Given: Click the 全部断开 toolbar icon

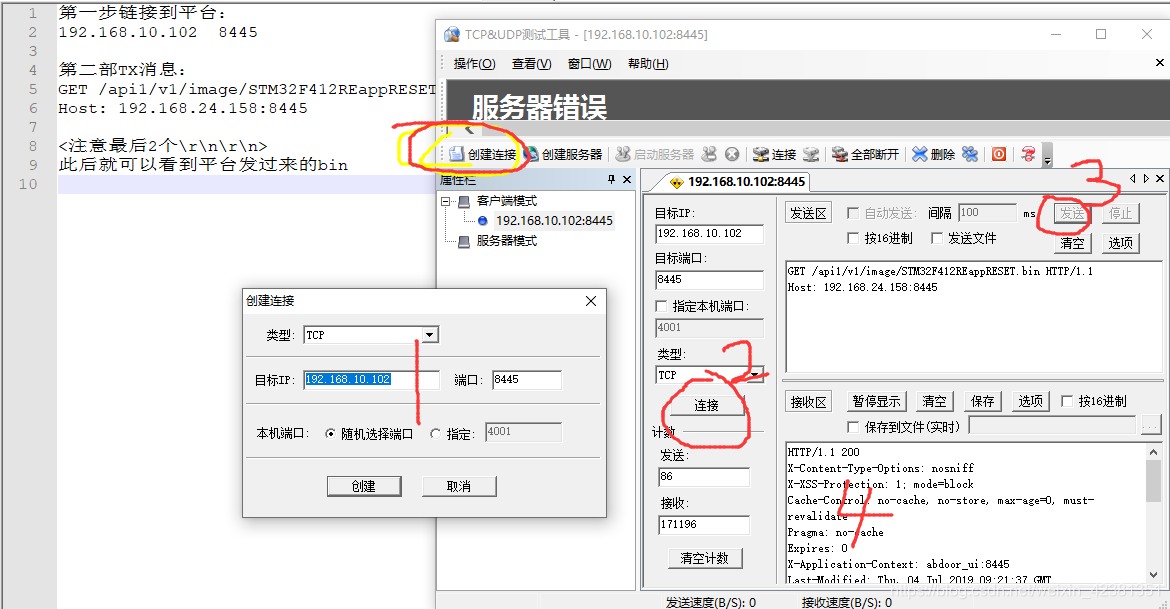Looking at the screenshot, I should [x=840, y=154].
